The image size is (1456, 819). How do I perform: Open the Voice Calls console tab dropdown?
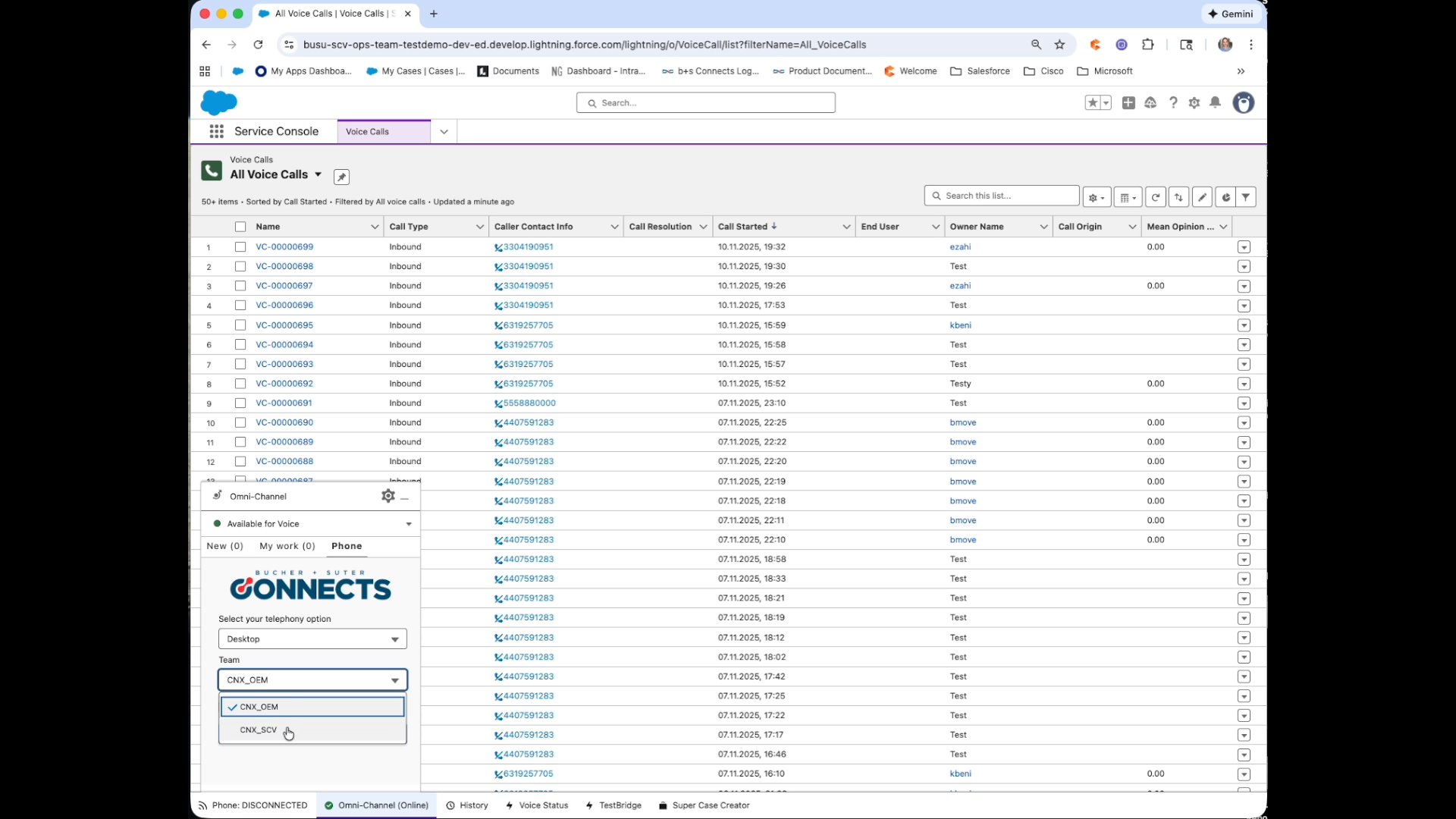pyautogui.click(x=444, y=131)
